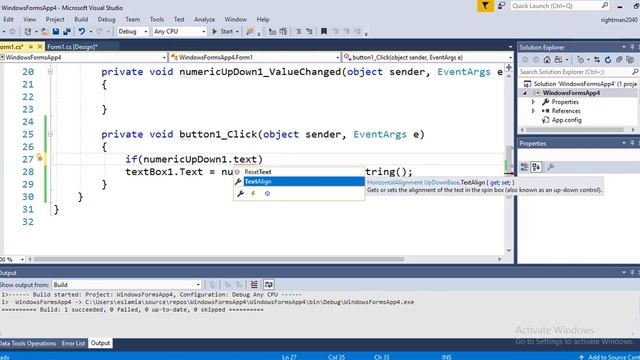Click the Search Solution Explorer field
The image size is (640, 360).
point(575,72)
